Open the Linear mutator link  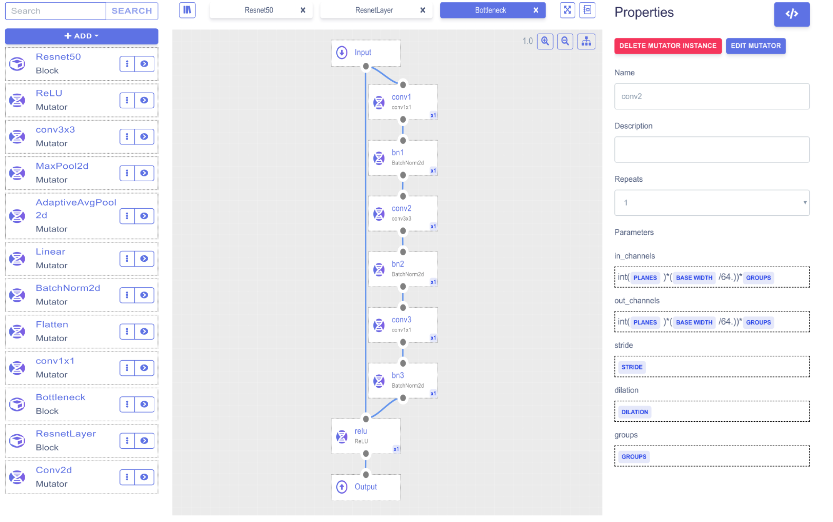coord(50,252)
